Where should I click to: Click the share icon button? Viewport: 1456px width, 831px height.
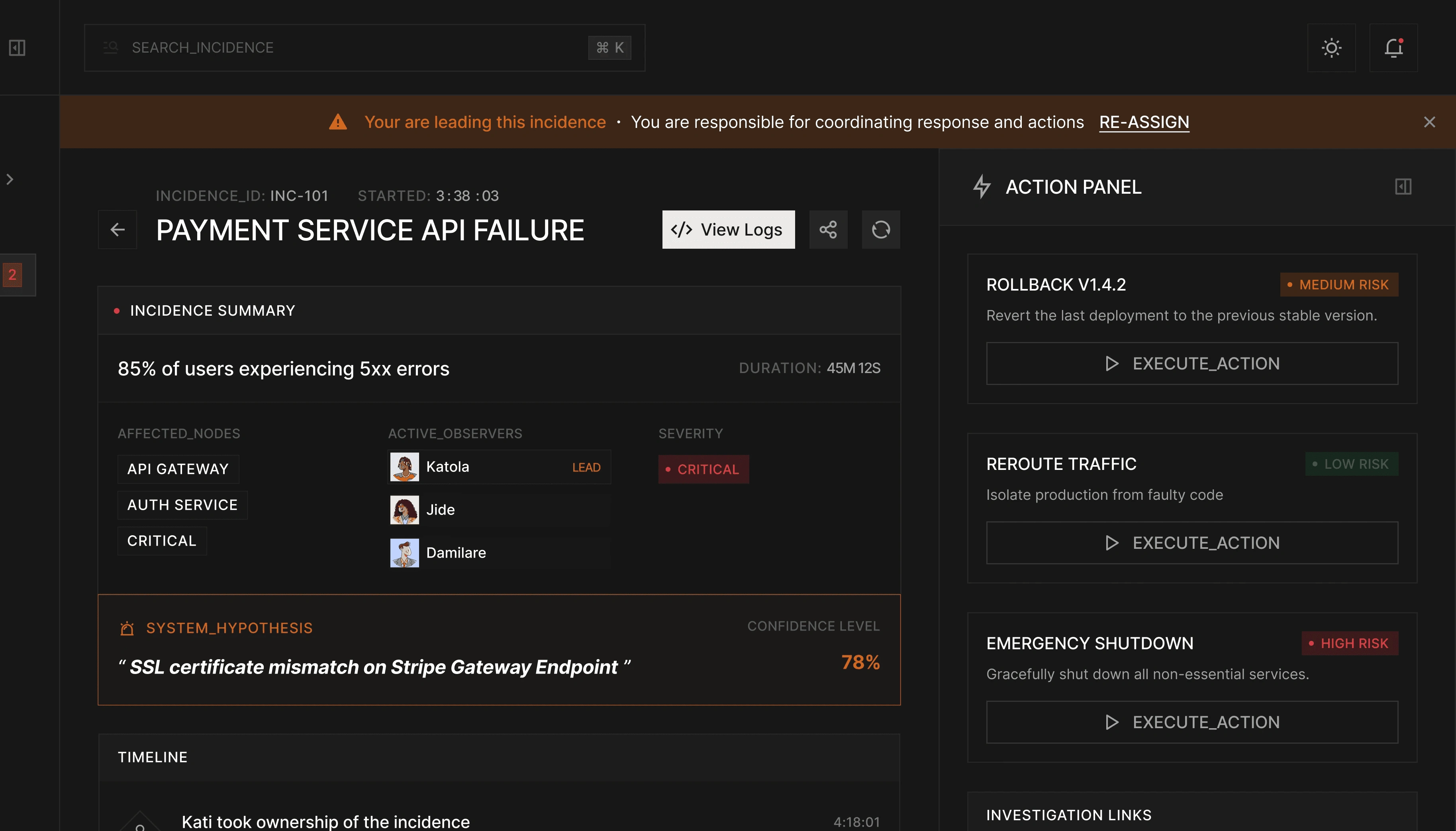828,230
